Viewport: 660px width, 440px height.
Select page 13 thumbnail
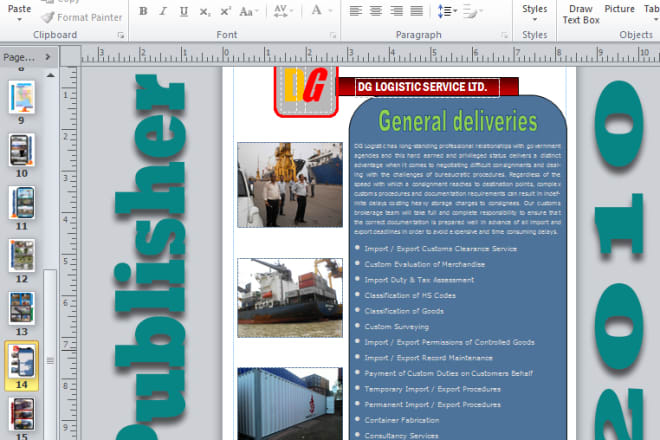(21, 308)
